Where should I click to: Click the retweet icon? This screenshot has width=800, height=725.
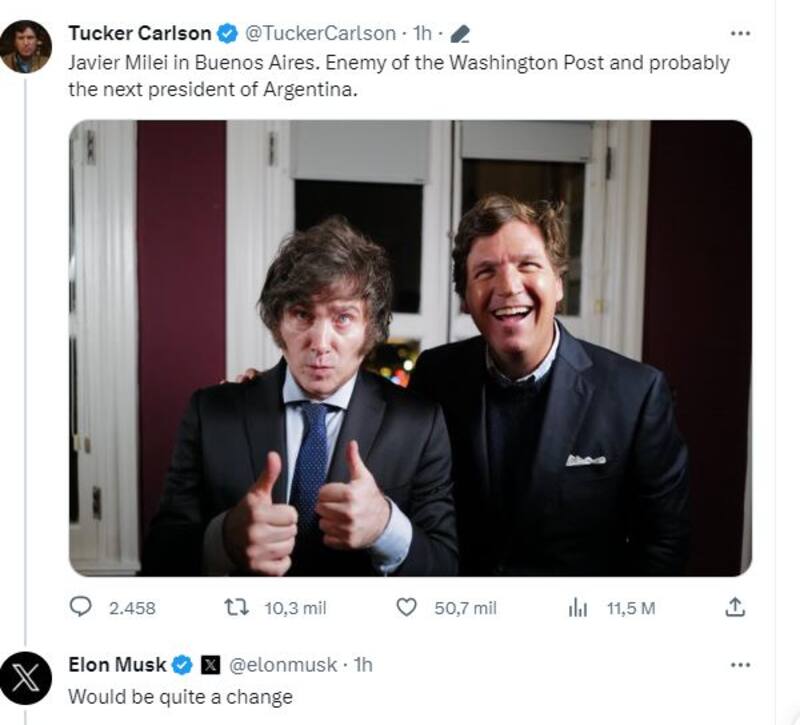pyautogui.click(x=236, y=607)
